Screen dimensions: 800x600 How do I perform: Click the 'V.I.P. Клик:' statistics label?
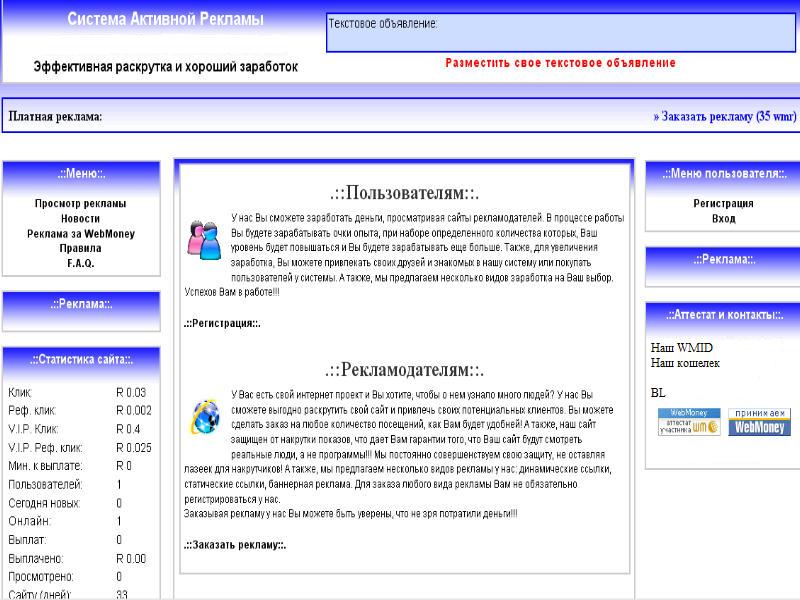click(x=33, y=429)
